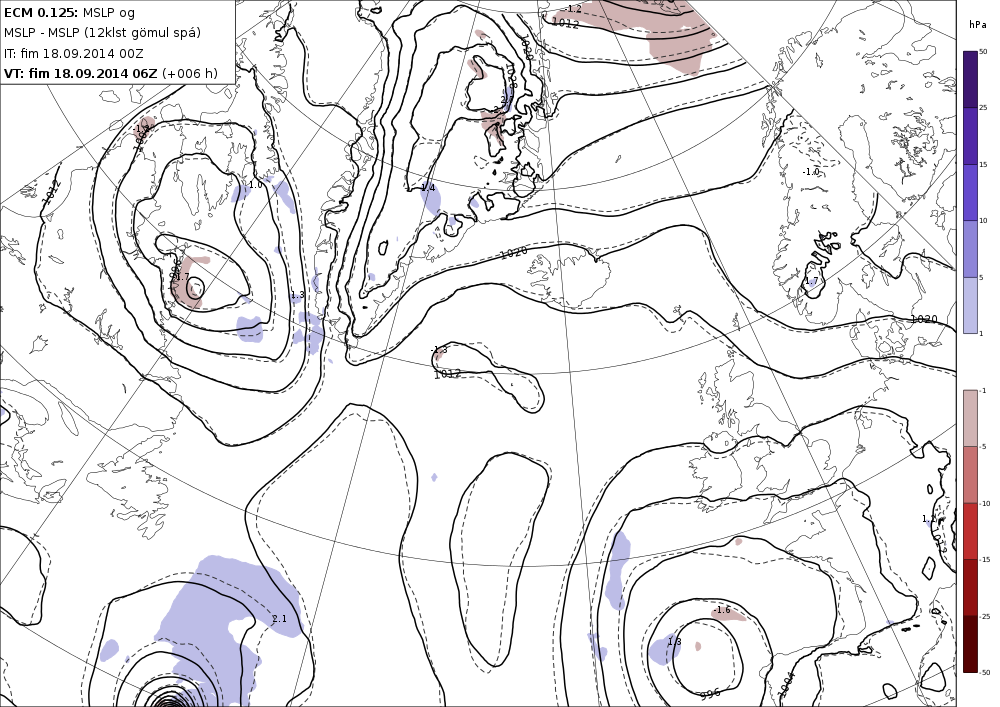Click the 1012 label at the top edge
Image resolution: width=1000 pixels, height=707 pixels.
565,24
